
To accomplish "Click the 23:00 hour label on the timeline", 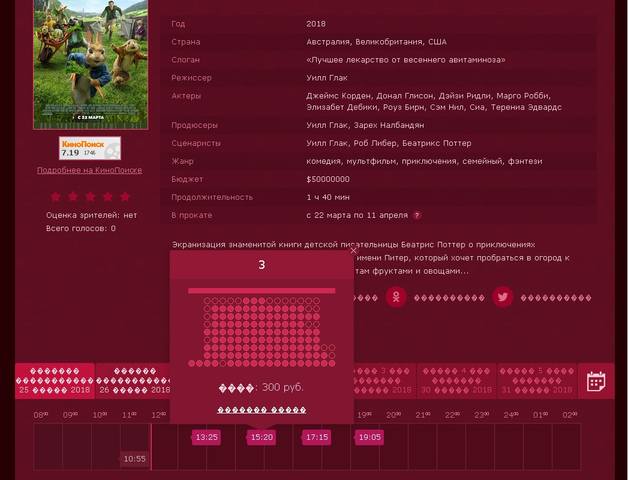I will coord(481,415).
